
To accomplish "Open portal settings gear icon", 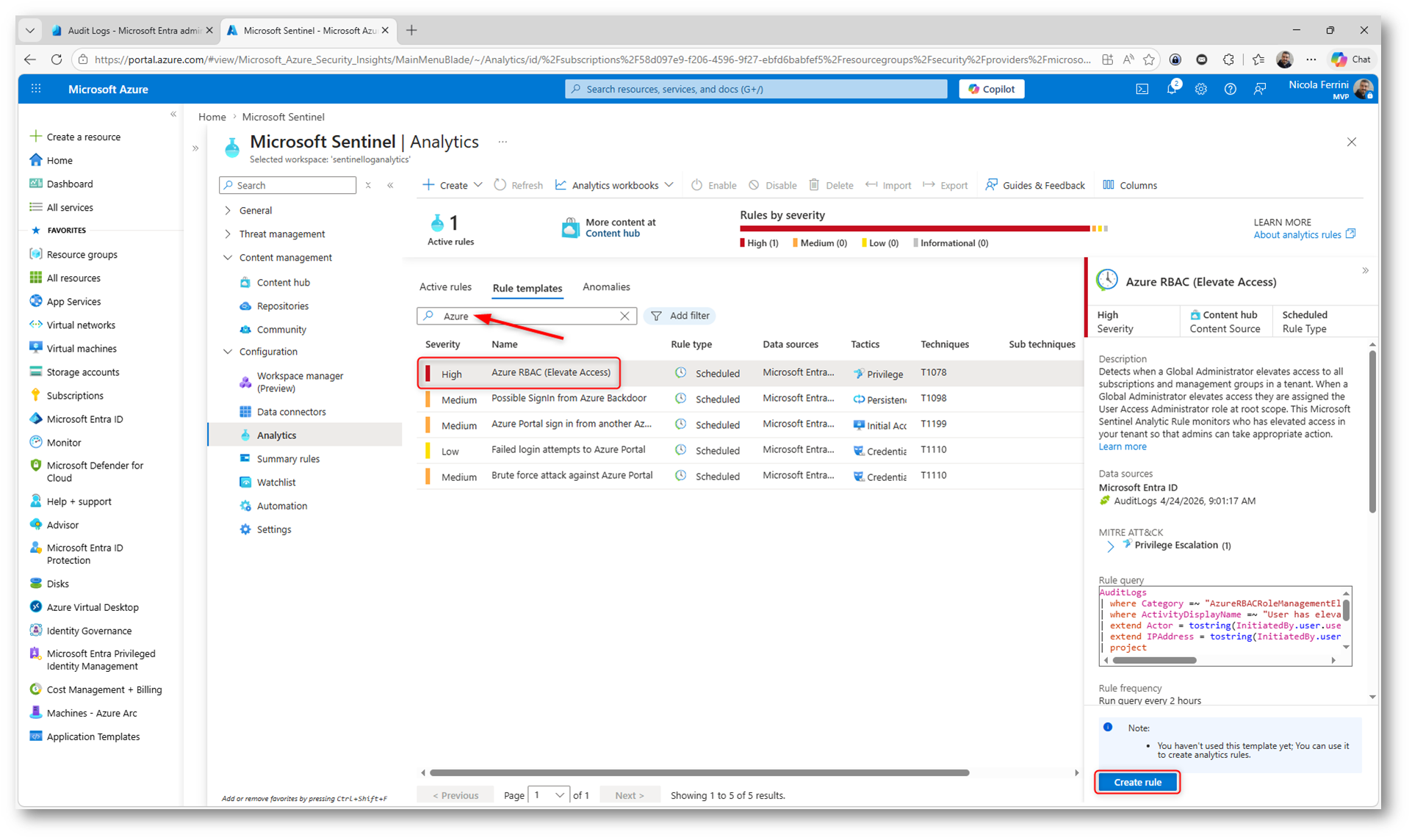I will [1200, 89].
